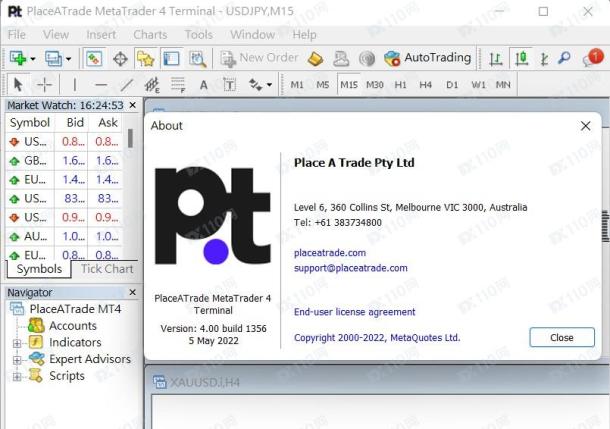This screenshot has width=610, height=429.
Task: Switch timeframe to H4
Action: tap(425, 85)
